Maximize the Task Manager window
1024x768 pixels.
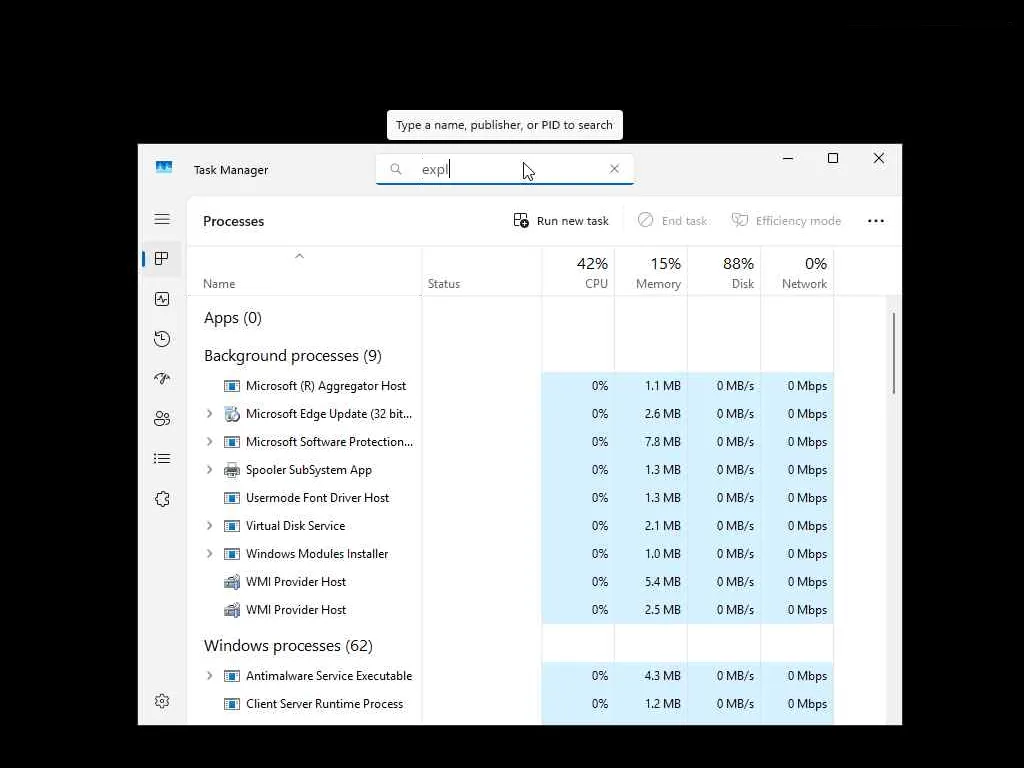click(833, 158)
